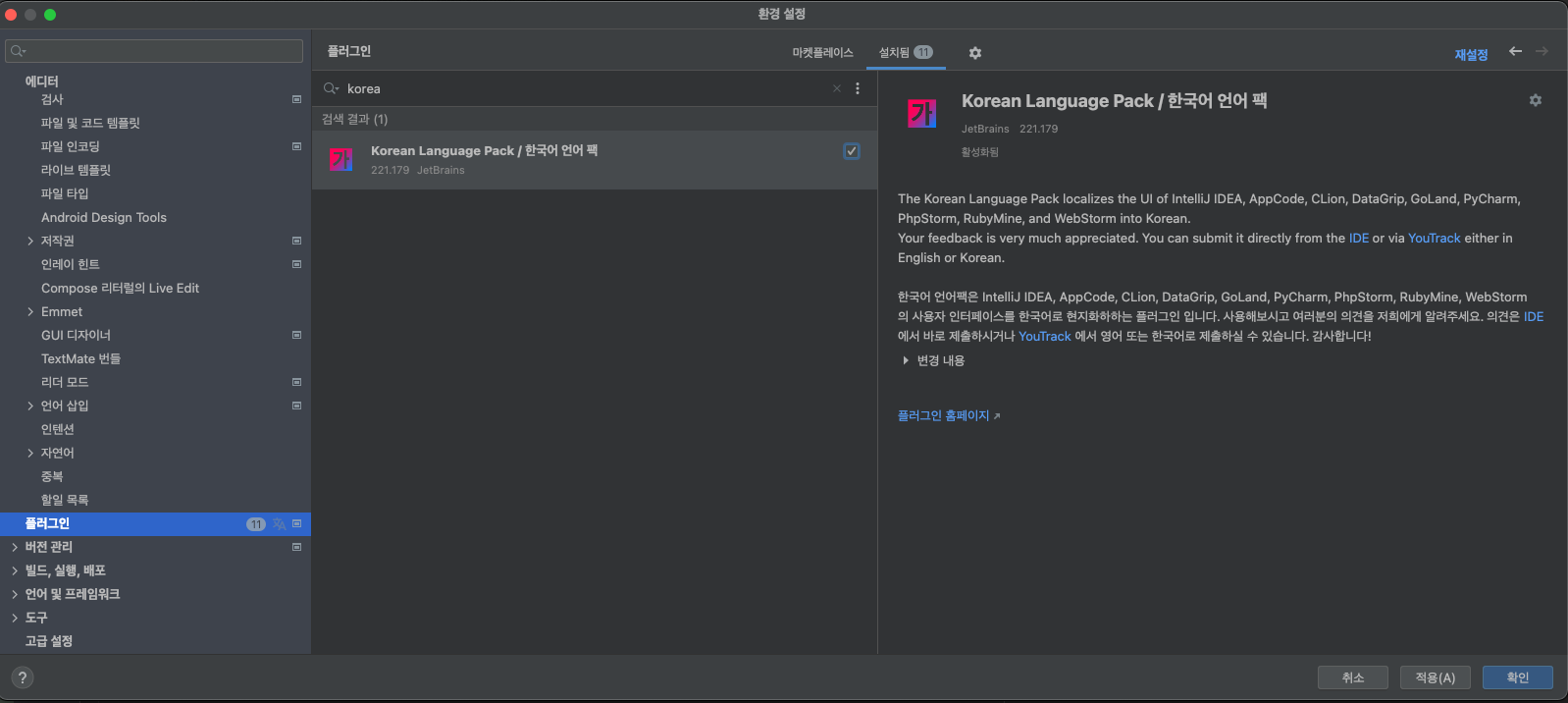This screenshot has height=703, width=1568.
Task: Expand the 버전 관리 section
Action: tap(15, 547)
